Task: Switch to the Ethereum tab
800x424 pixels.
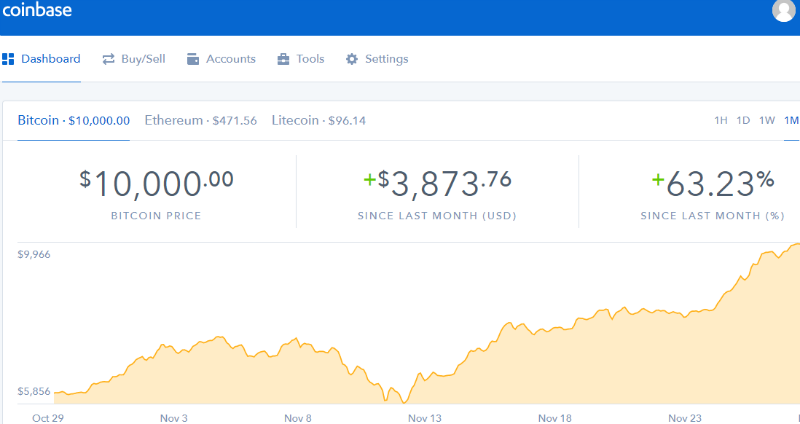Action: tap(200, 121)
